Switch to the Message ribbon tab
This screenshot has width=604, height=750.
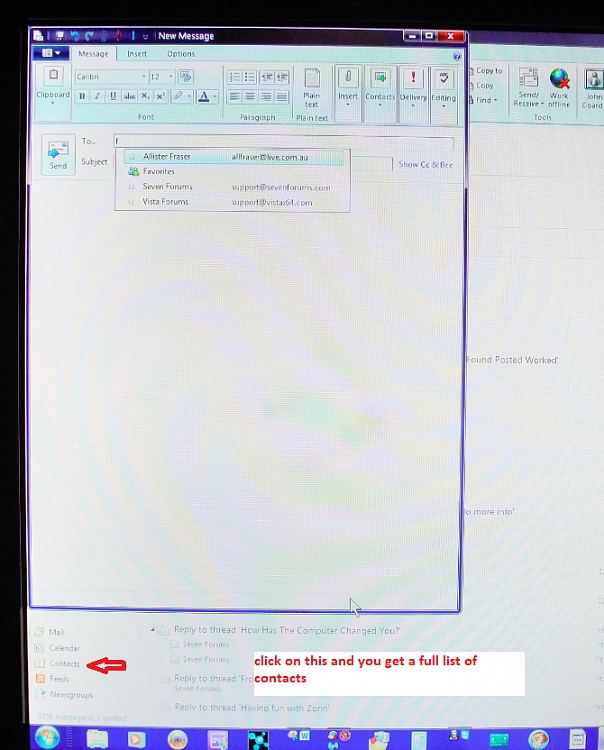[x=93, y=54]
